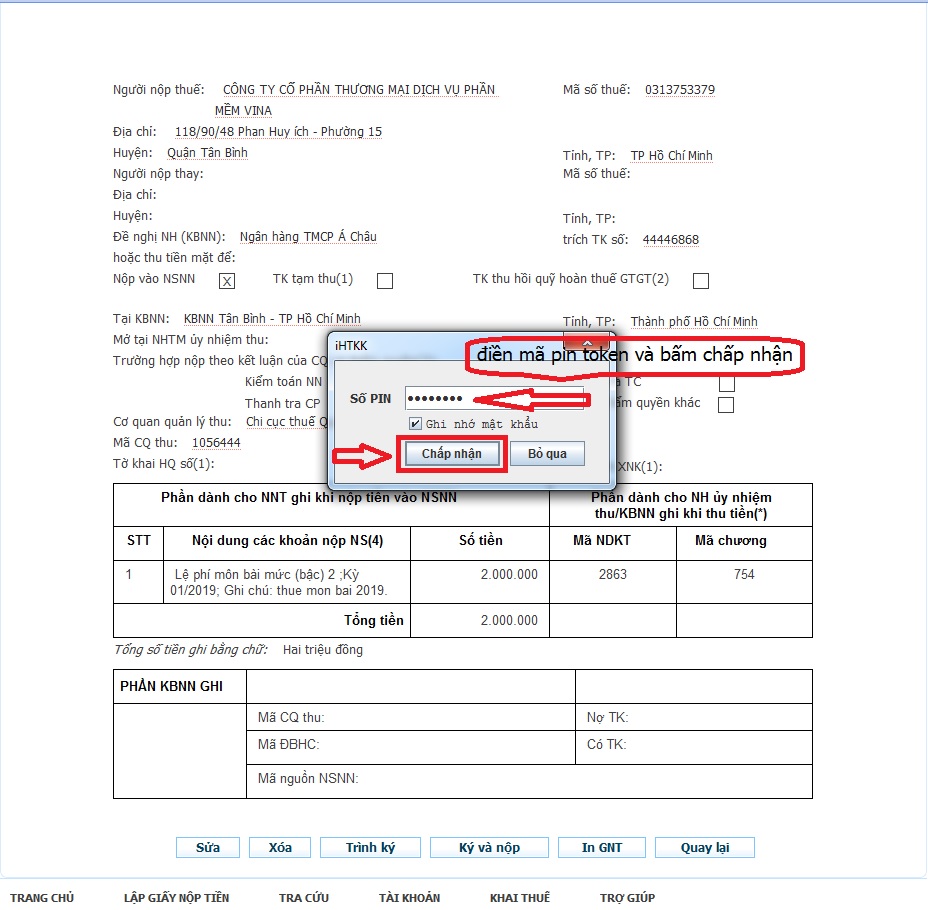Click the Ký và nộp button
928x910 pixels.
[489, 848]
